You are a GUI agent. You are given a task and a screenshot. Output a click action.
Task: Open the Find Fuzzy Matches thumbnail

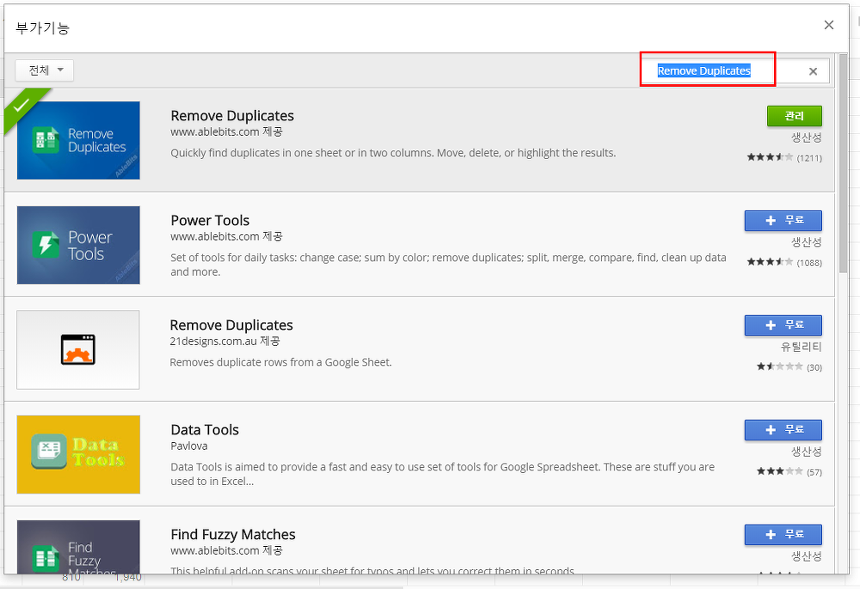tap(78, 547)
